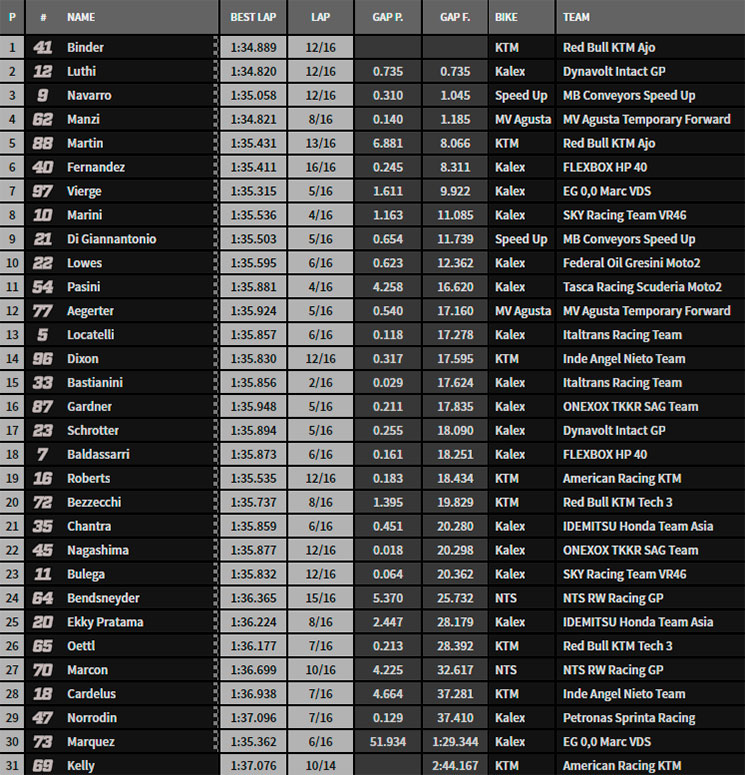This screenshot has height=775, width=745.
Task: Click Bezzecchi's Red Bull KTM Tech 3 team
Action: [617, 502]
